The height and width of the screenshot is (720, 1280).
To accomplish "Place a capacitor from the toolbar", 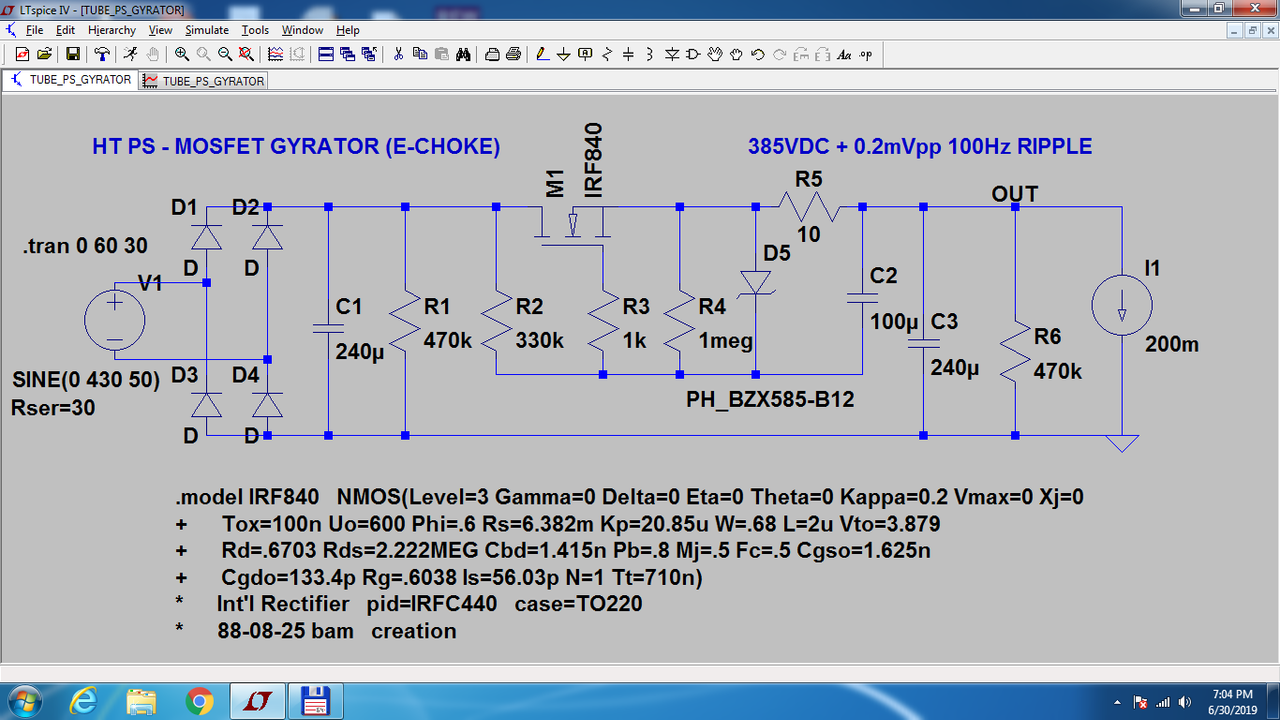I will coord(628,54).
